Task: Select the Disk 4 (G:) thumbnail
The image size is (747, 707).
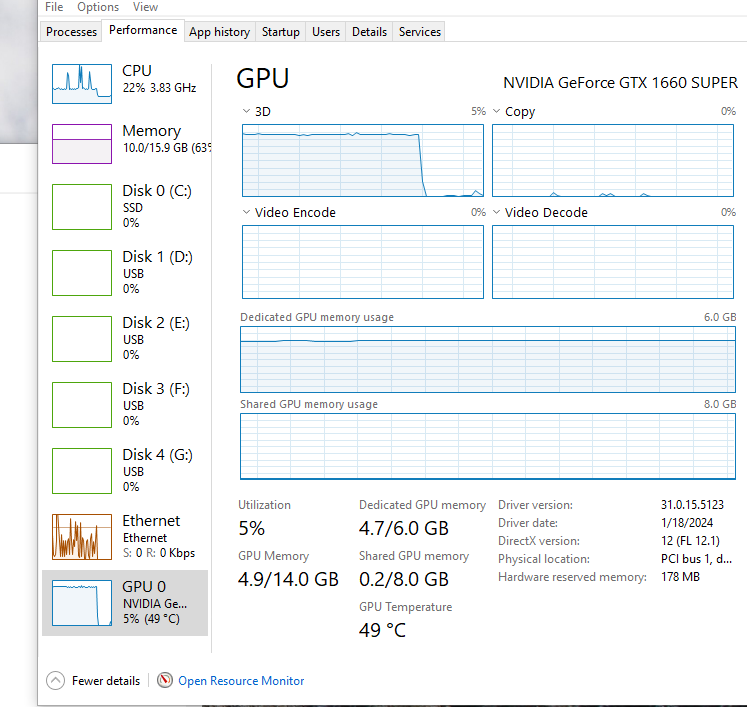Action: 82,471
